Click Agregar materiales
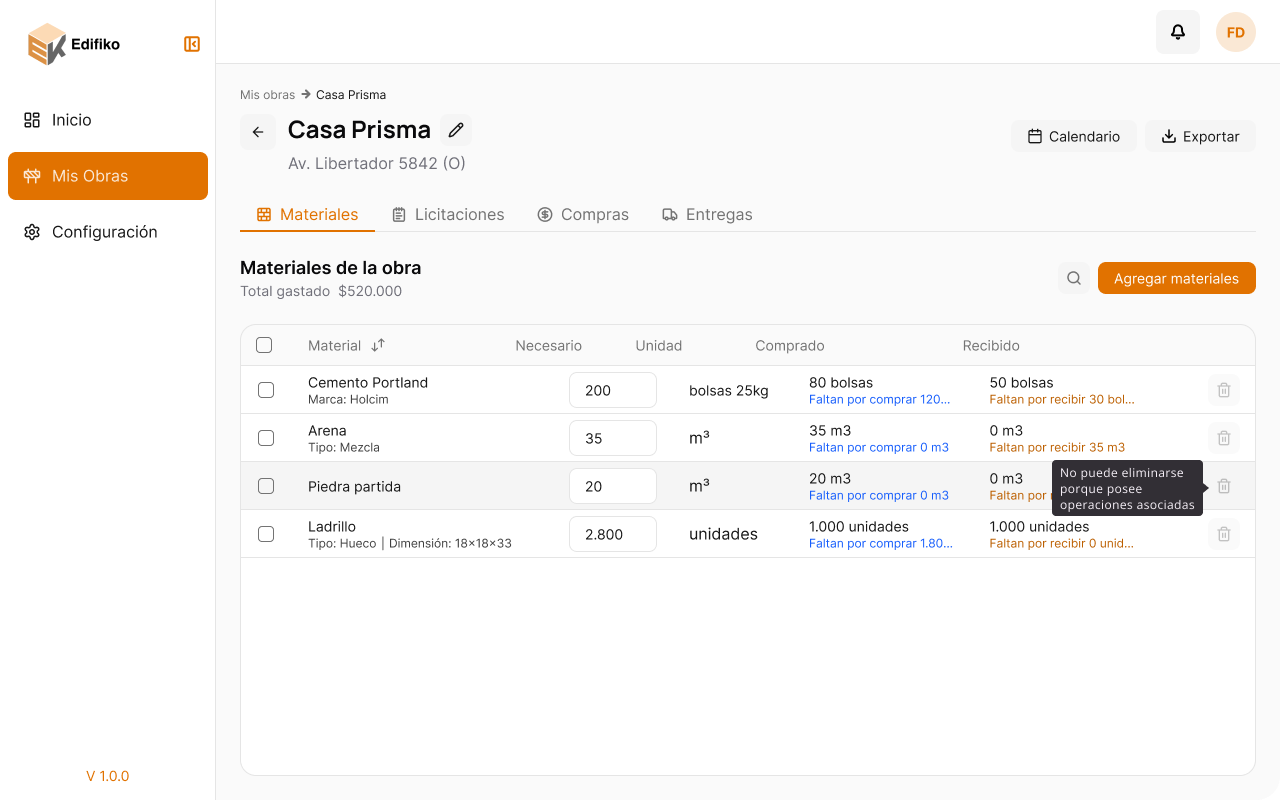1280x800 pixels. [x=1177, y=278]
